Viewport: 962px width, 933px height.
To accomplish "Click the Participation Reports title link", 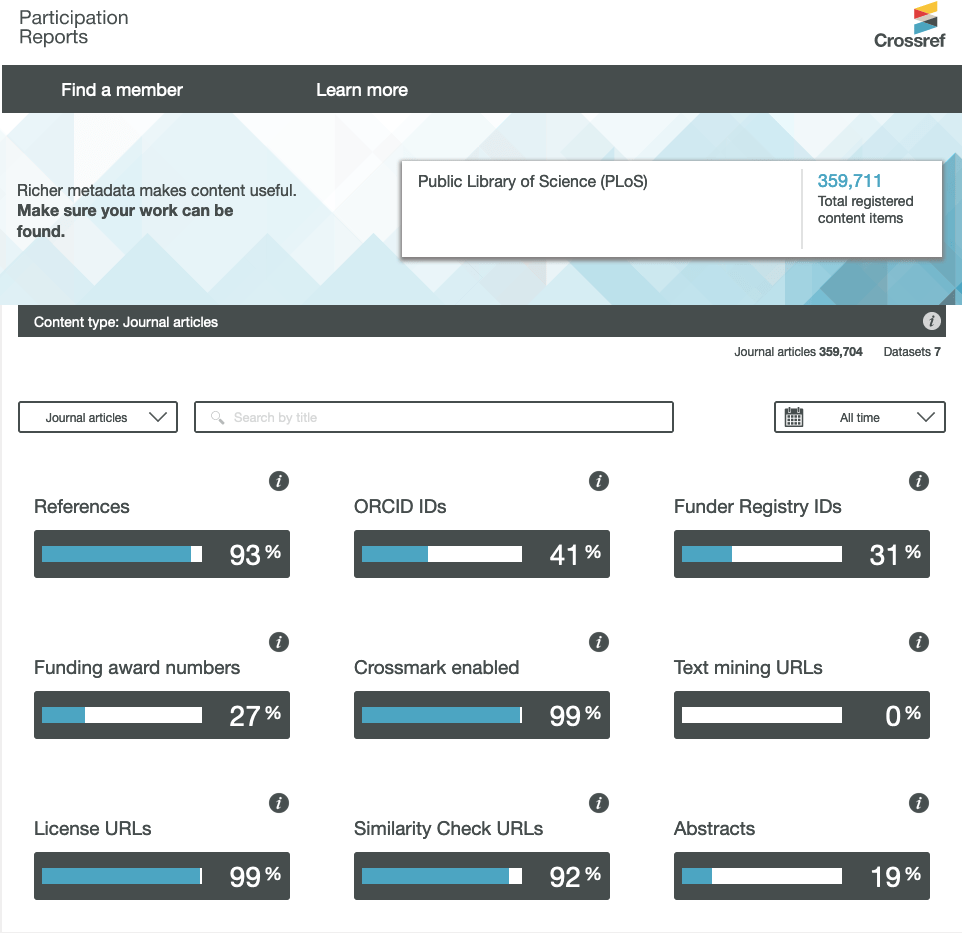I will [74, 27].
